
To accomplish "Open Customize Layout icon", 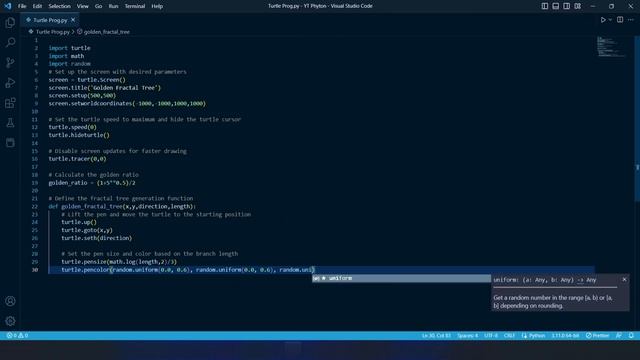I will click(x=578, y=6).
